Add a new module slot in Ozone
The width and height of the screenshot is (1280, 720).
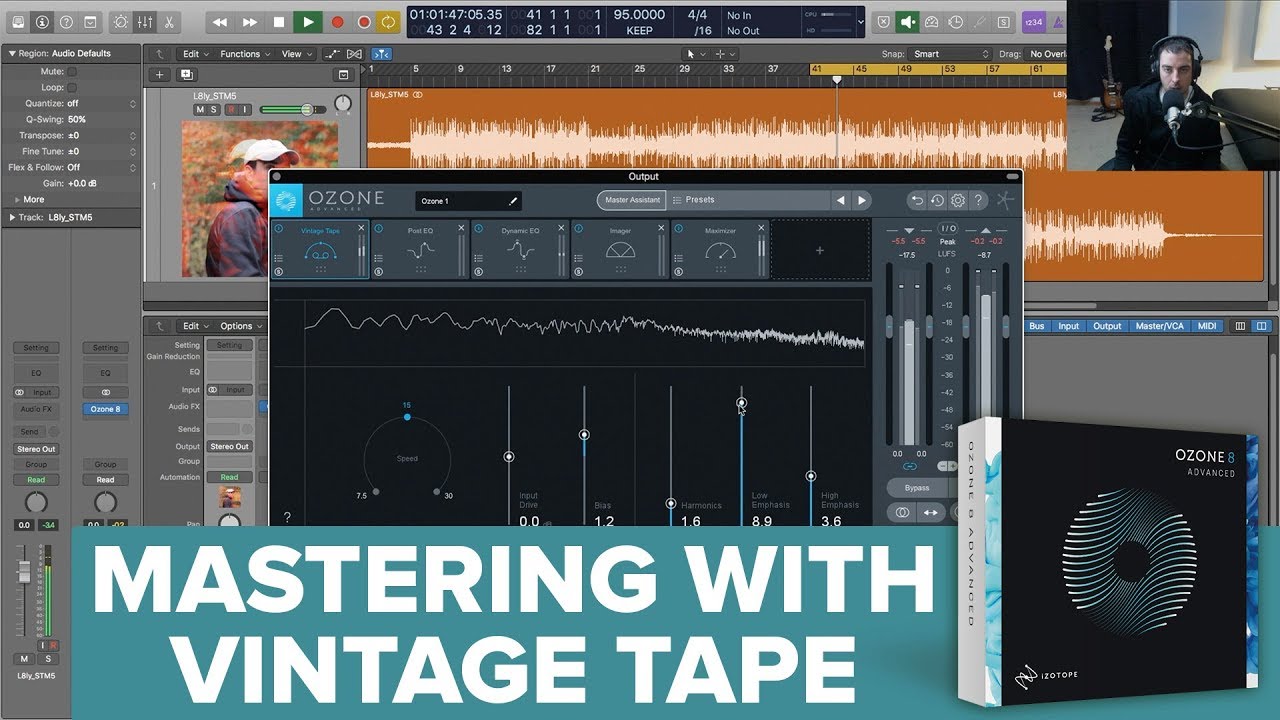pos(819,250)
